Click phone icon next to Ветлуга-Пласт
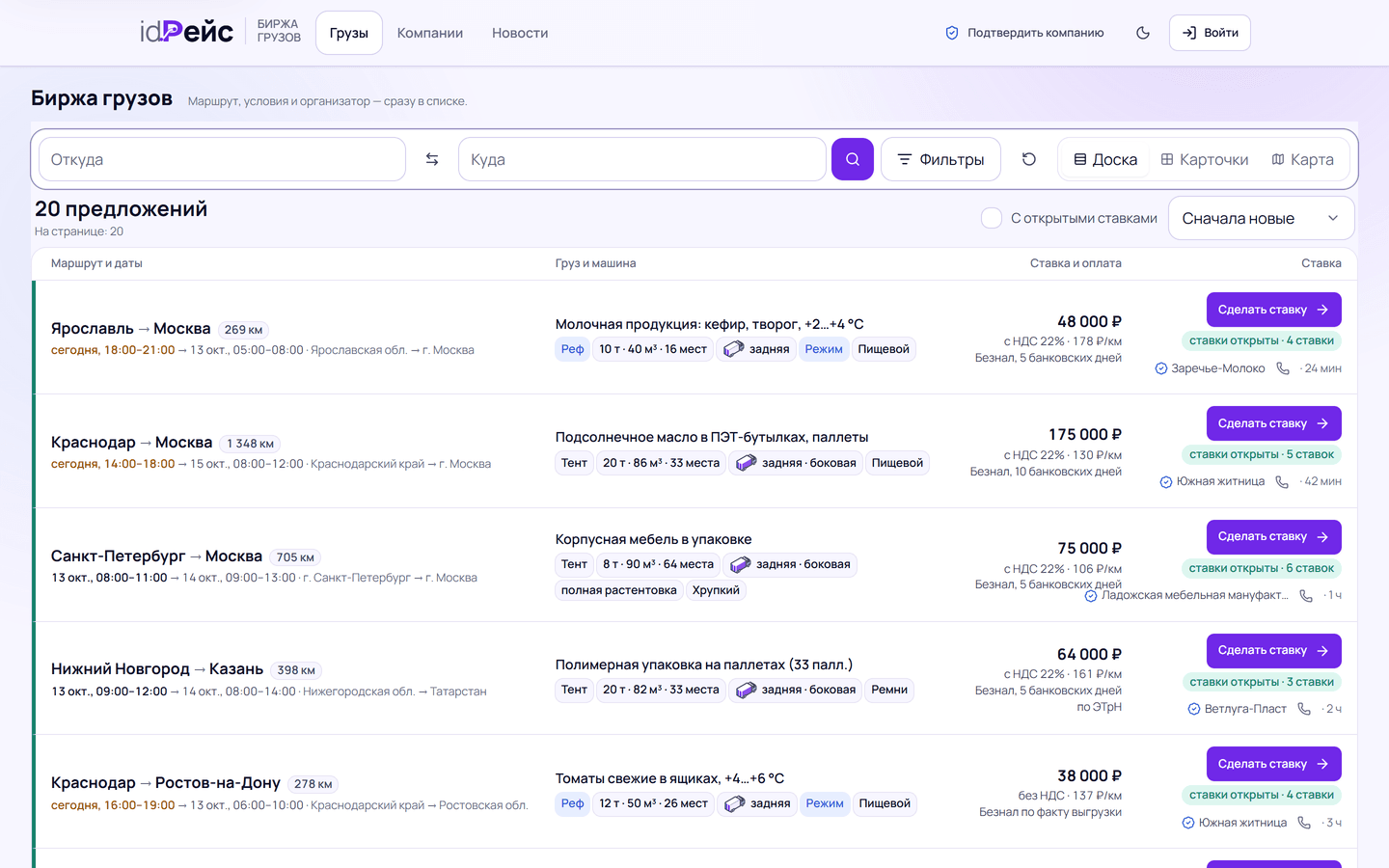This screenshot has height=868, width=1389. (1304, 709)
